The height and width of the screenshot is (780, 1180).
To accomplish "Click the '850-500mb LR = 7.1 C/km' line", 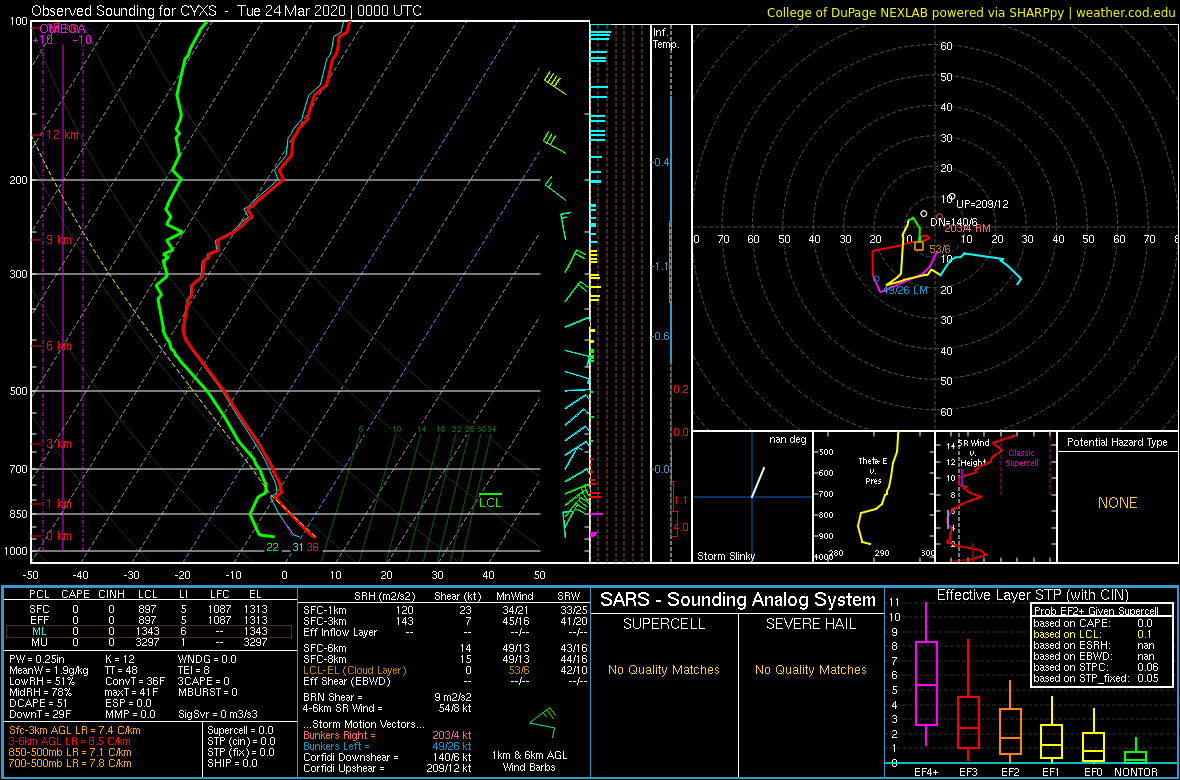I will tap(70, 752).
